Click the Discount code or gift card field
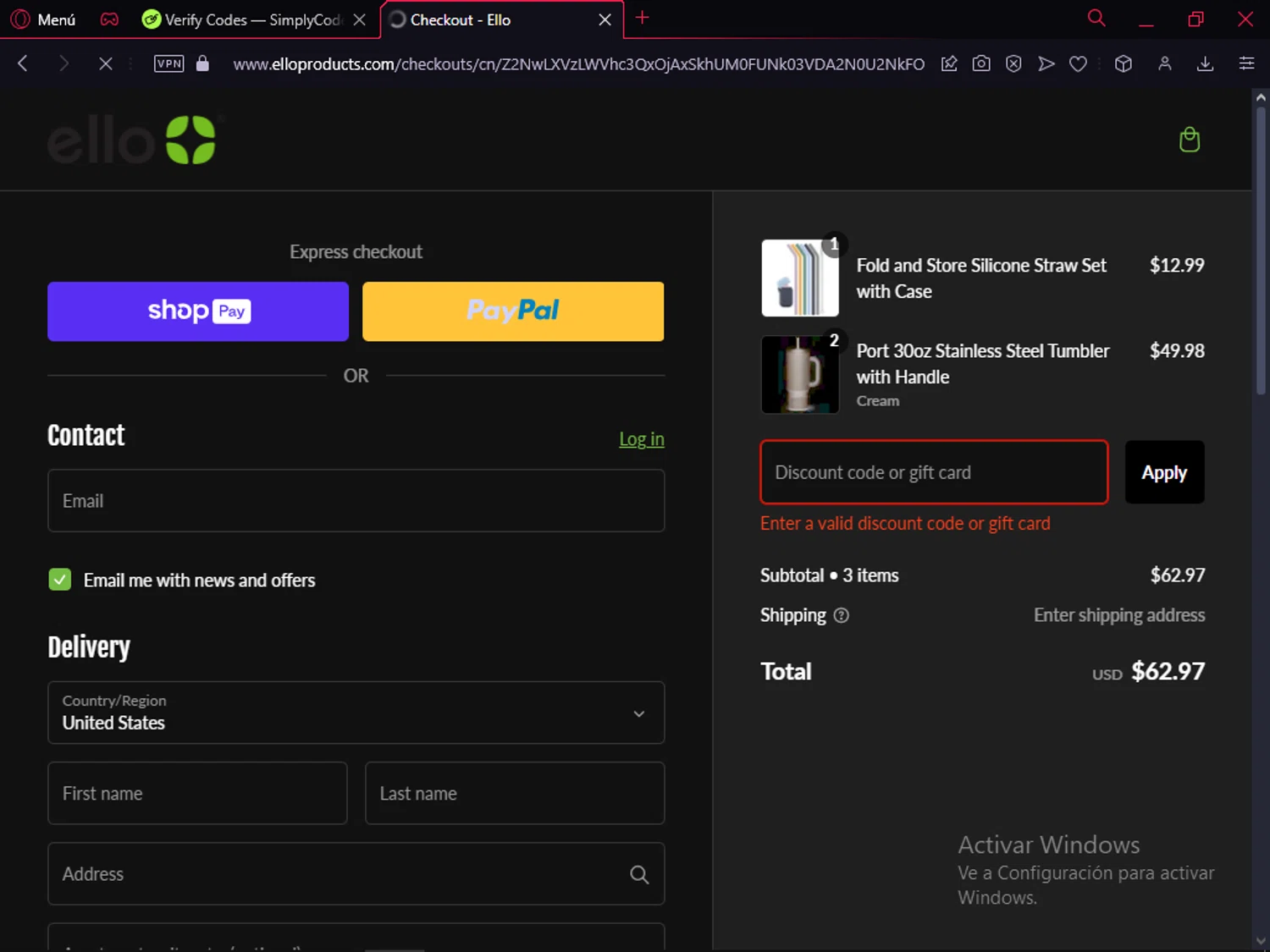The width and height of the screenshot is (1270, 952). point(934,472)
